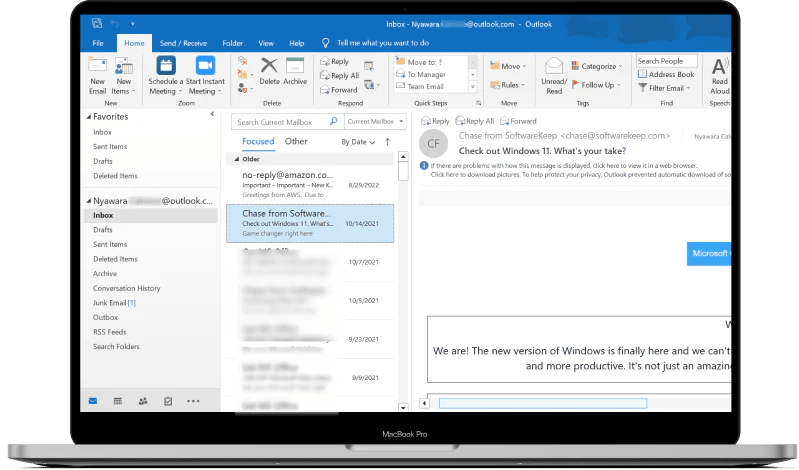Collapse the Favorites section

89,117
